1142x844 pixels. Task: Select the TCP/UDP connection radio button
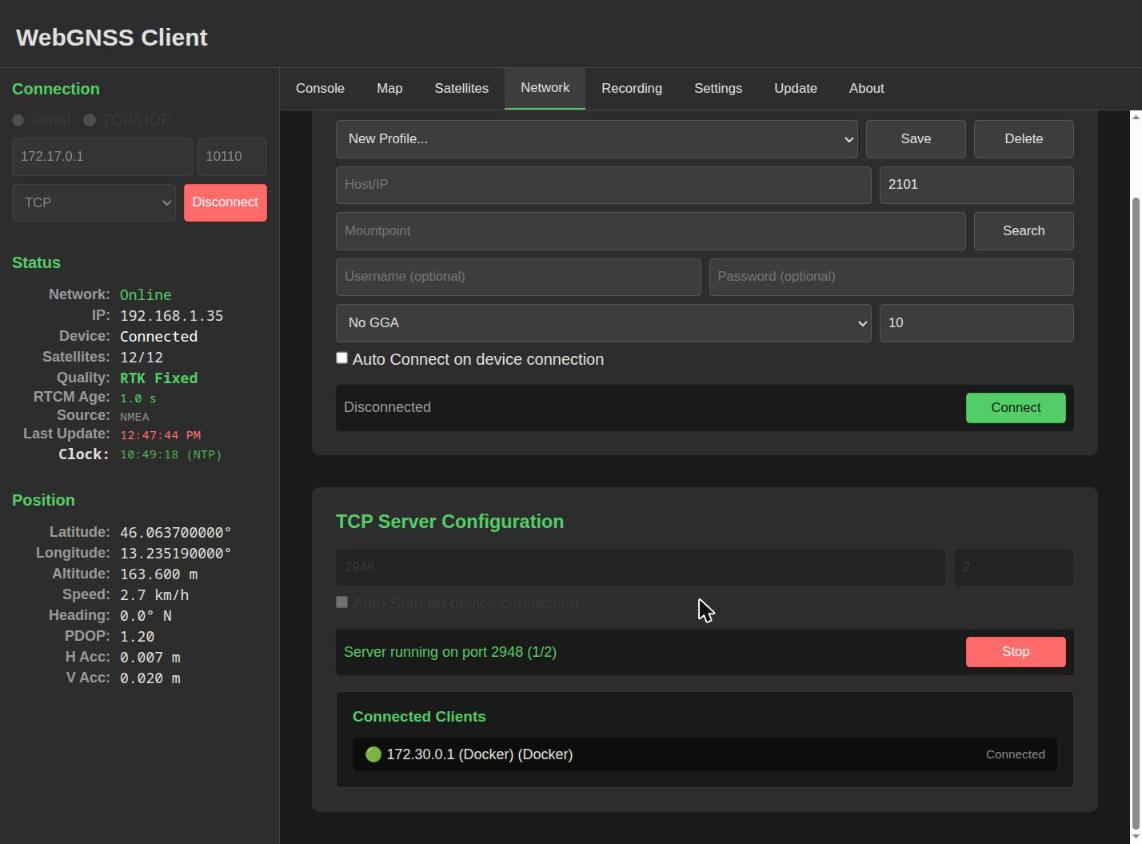tap(90, 120)
